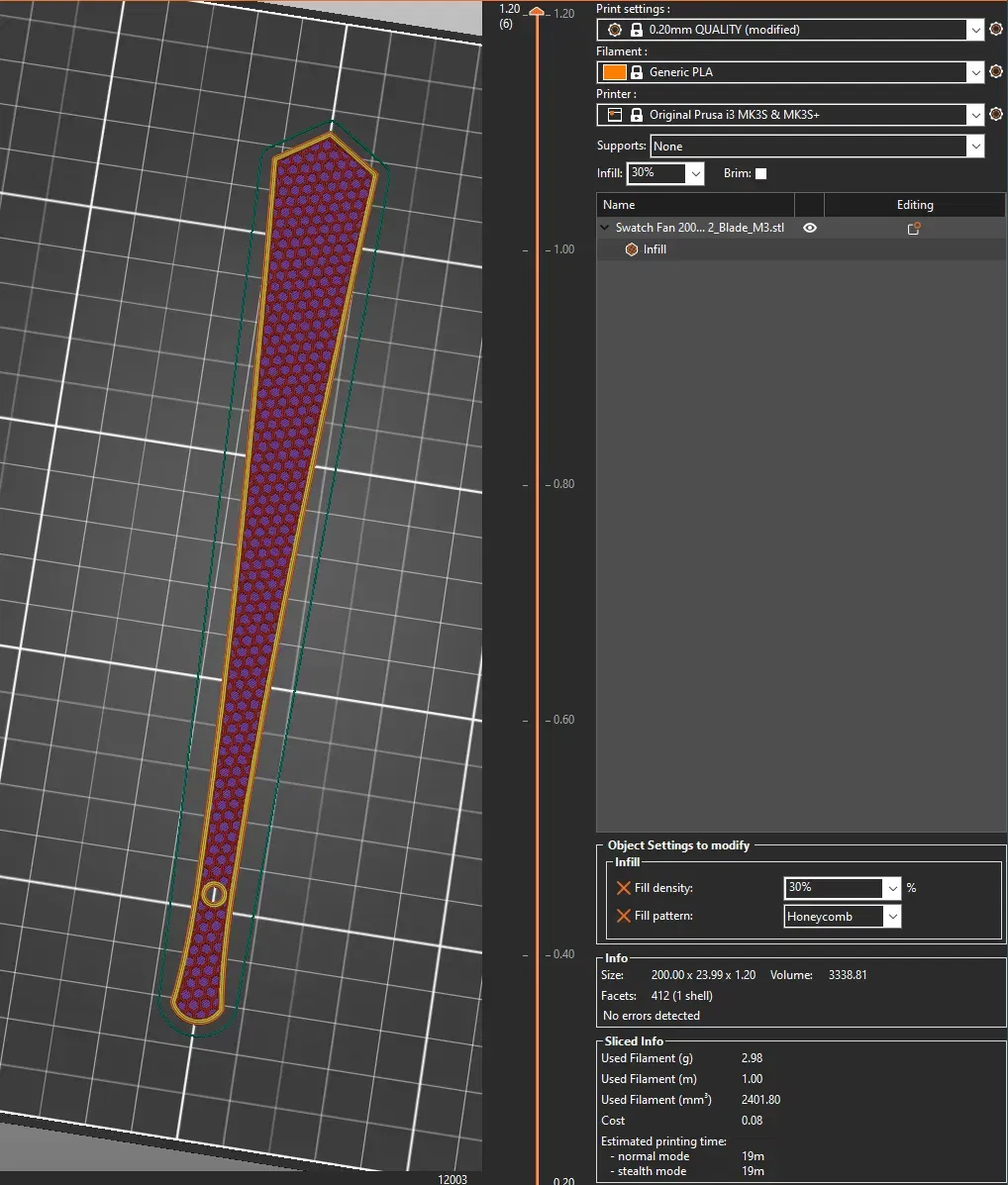Click the editing icon for Blade_M3.stl row
Viewport: 1008px width, 1185px height.
[x=914, y=228]
